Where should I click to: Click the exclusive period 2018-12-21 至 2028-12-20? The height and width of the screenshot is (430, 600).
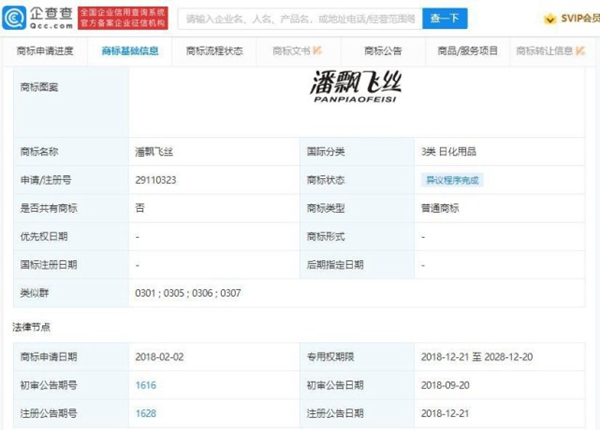(x=477, y=357)
